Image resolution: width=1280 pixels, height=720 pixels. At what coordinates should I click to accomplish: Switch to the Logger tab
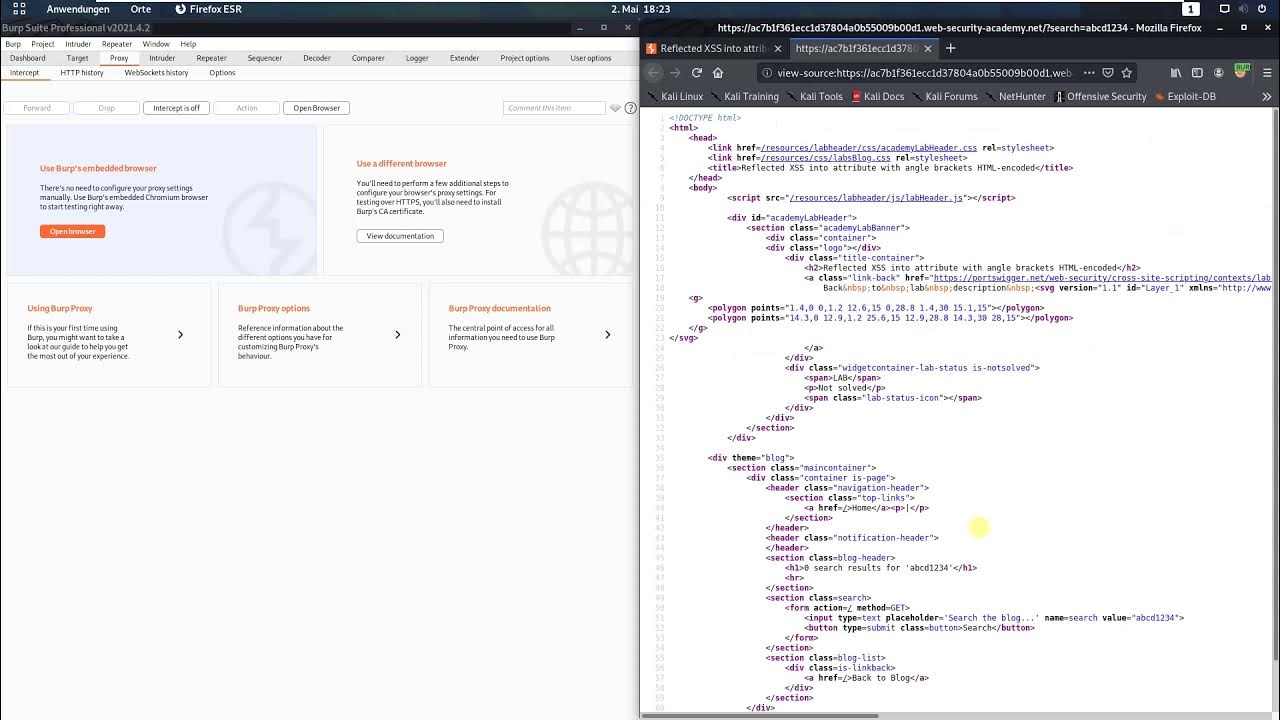pos(417,58)
